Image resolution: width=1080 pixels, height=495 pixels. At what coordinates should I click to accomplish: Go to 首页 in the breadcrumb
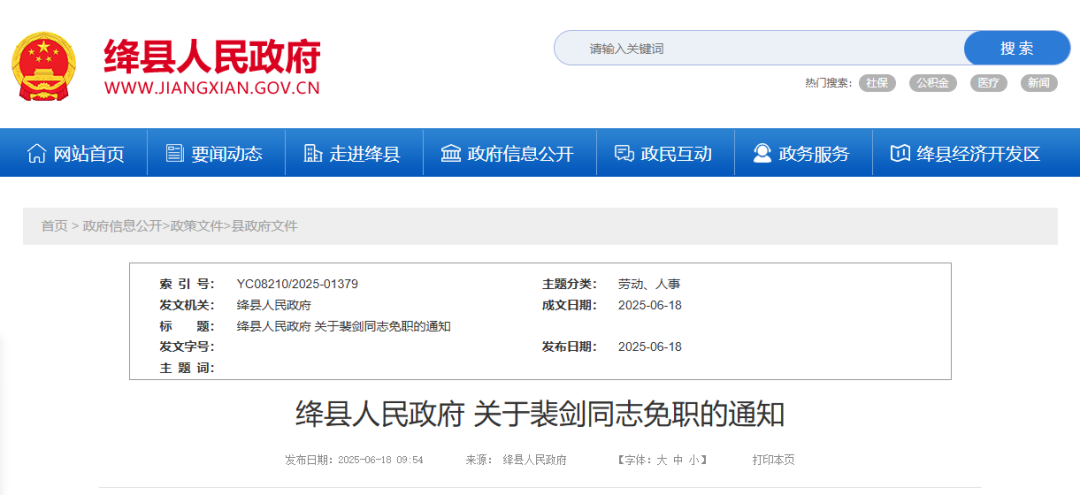[54, 226]
